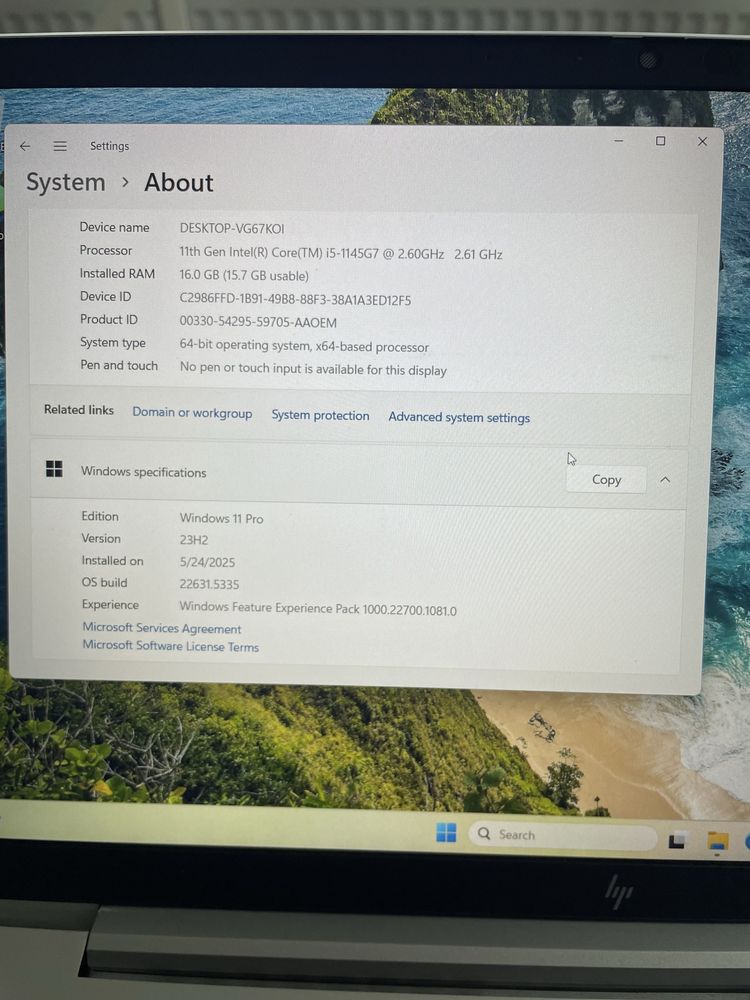Click the Settings window title text
750x1000 pixels.
tap(109, 146)
